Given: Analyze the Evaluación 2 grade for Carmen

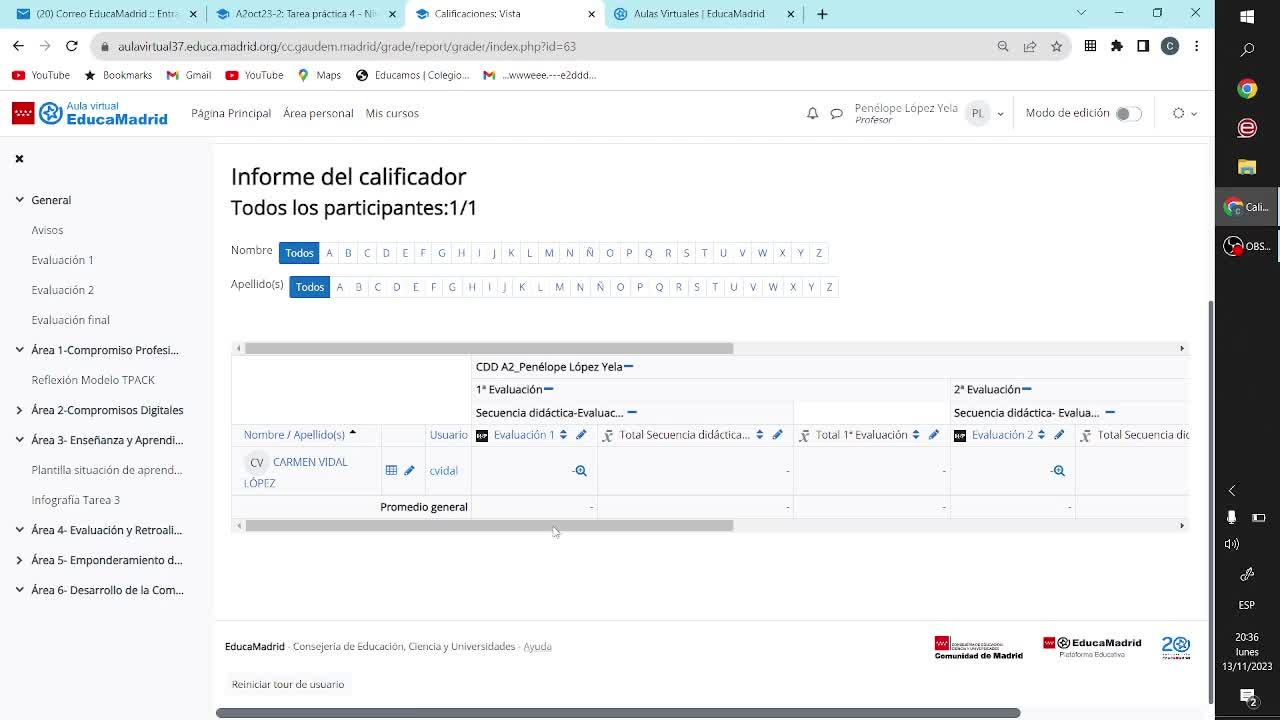Looking at the screenshot, I should (1058, 471).
